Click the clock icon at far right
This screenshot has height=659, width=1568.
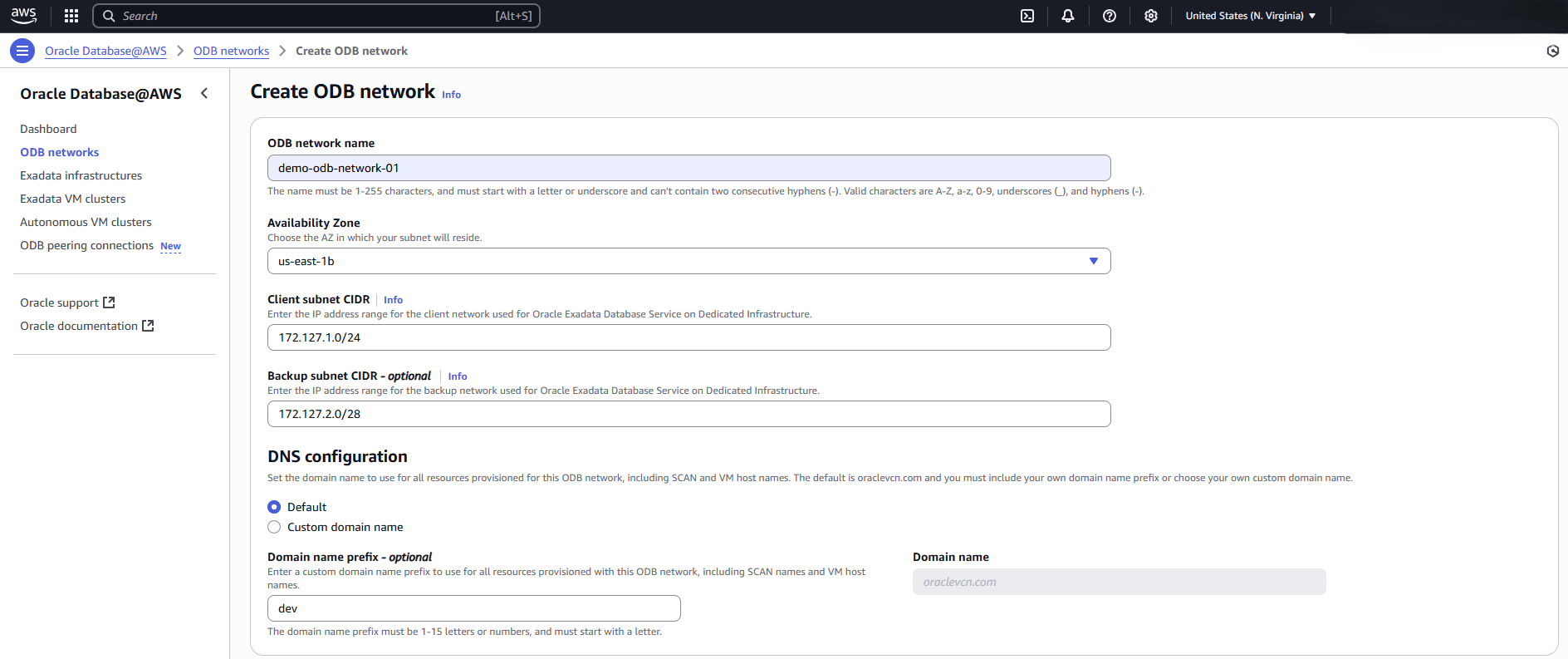click(x=1552, y=52)
